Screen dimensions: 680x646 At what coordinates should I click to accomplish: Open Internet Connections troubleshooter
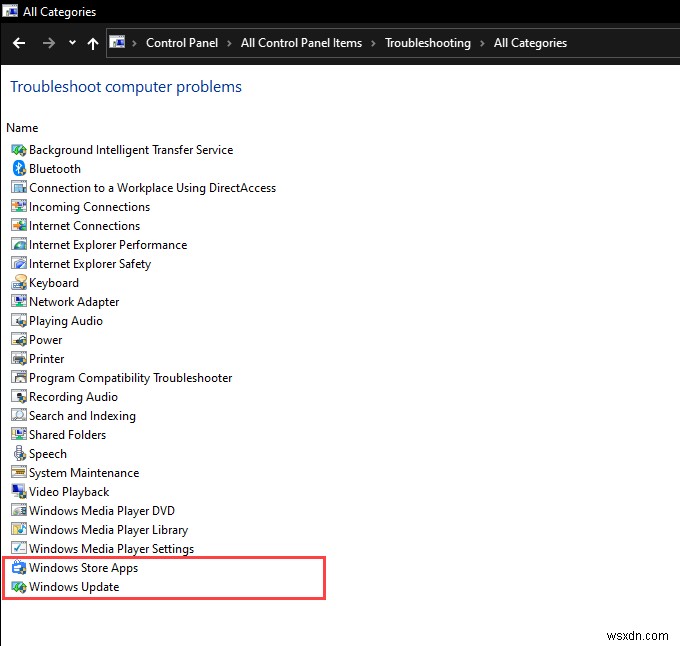pyautogui.click(x=85, y=226)
